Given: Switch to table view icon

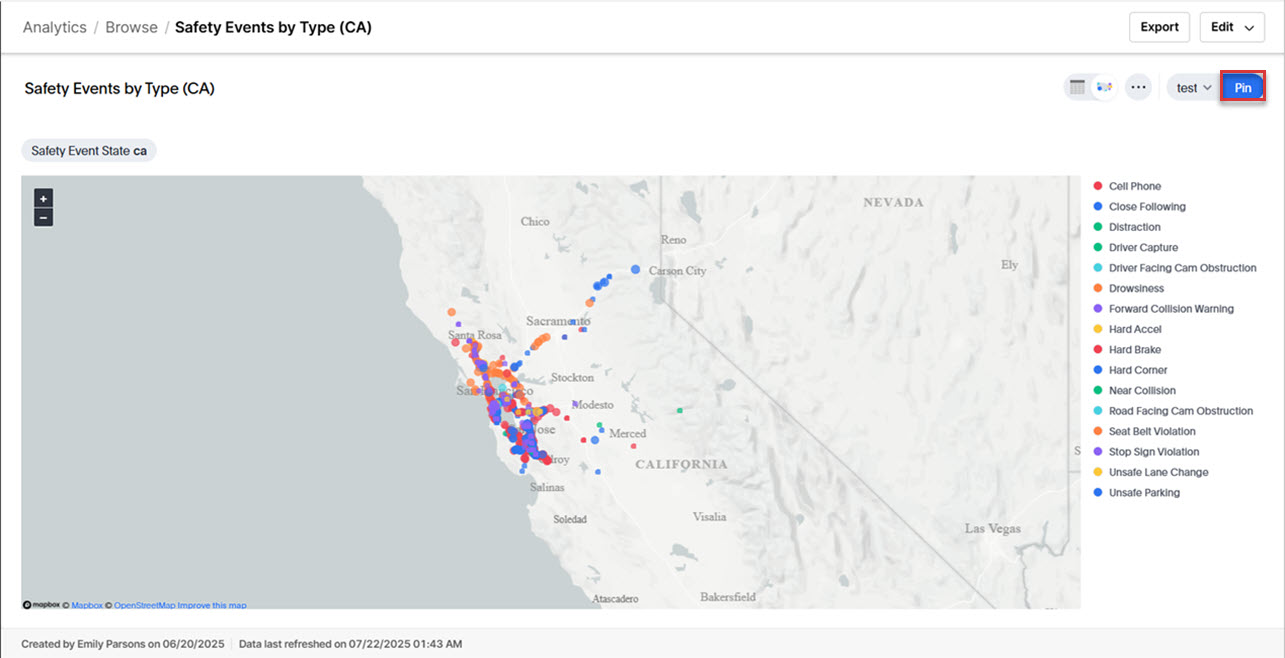Looking at the screenshot, I should pos(1077,88).
